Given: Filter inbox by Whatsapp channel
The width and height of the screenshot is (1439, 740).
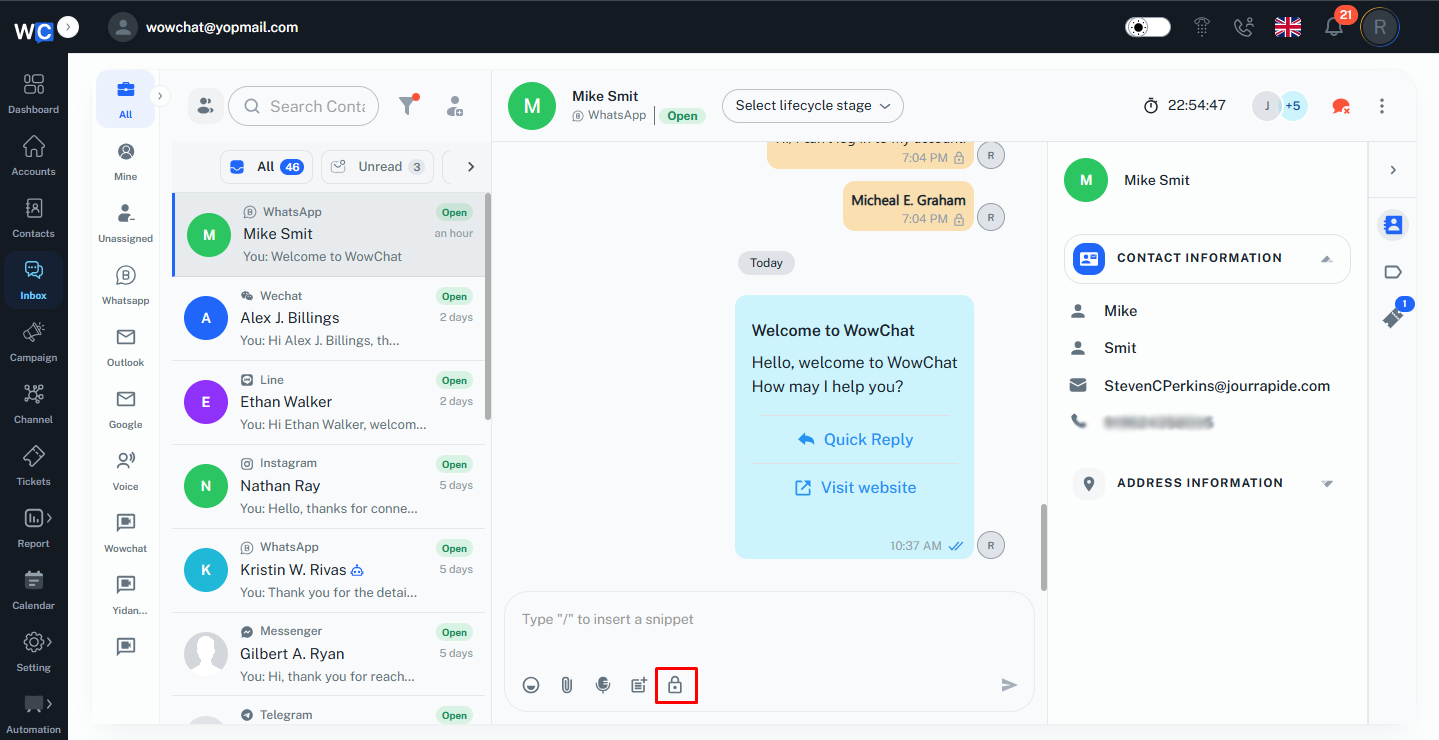Looking at the screenshot, I should pos(126,286).
